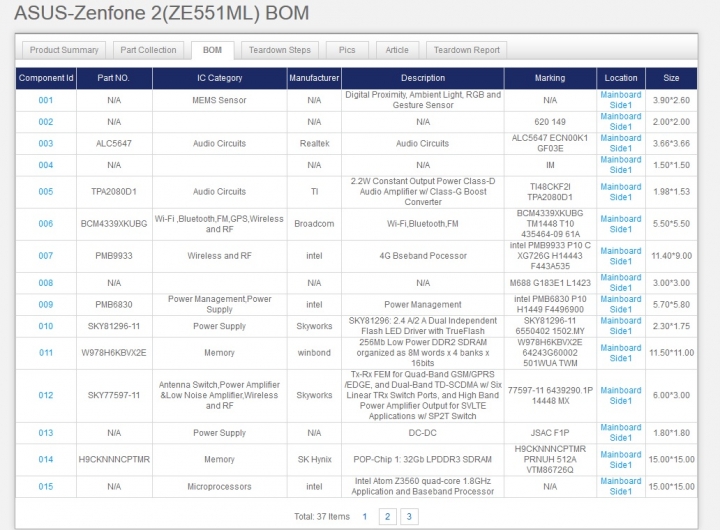Image resolution: width=720 pixels, height=530 pixels.
Task: Select page 1 in pagination
Action: [365, 517]
